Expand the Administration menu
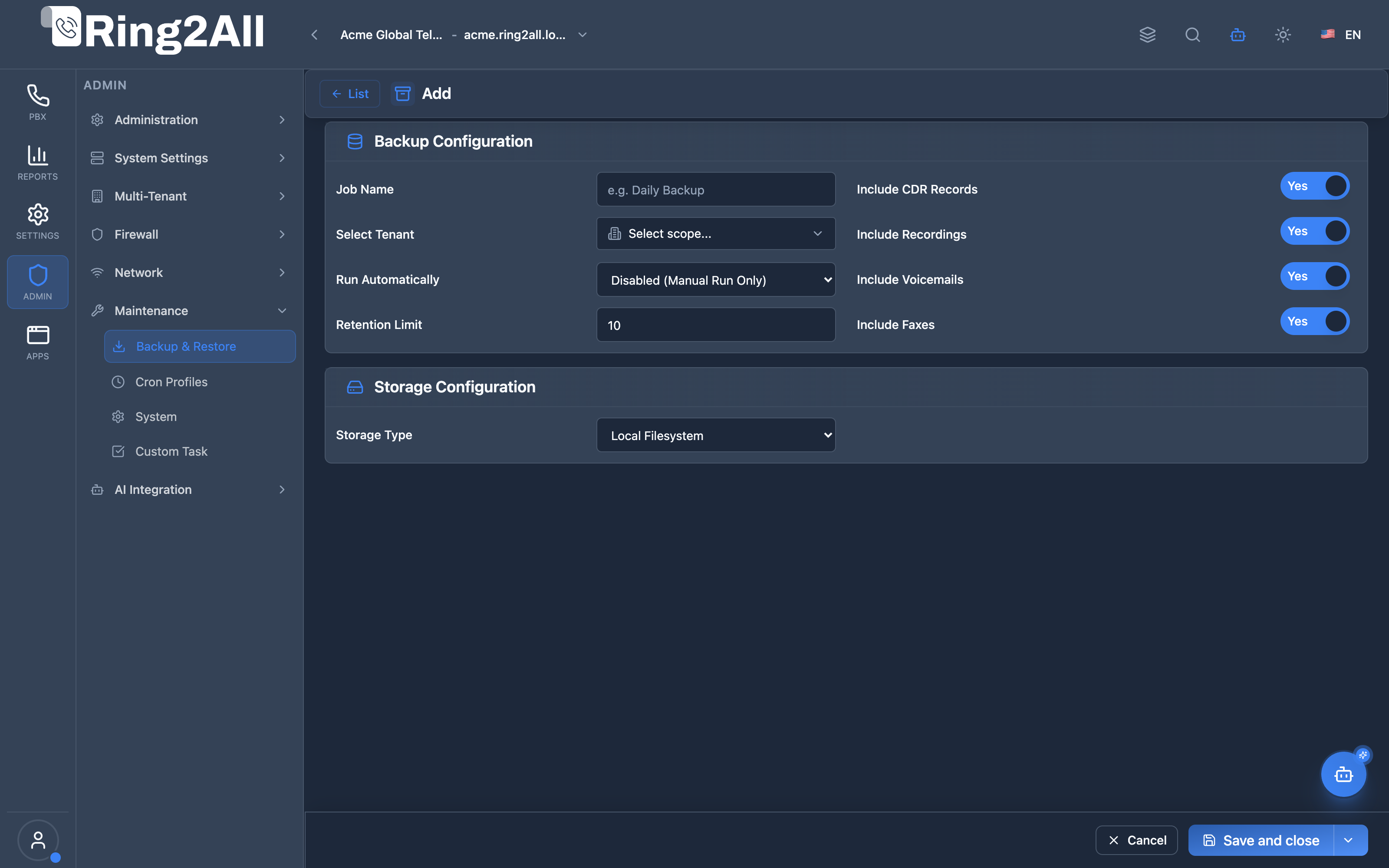 [188, 119]
